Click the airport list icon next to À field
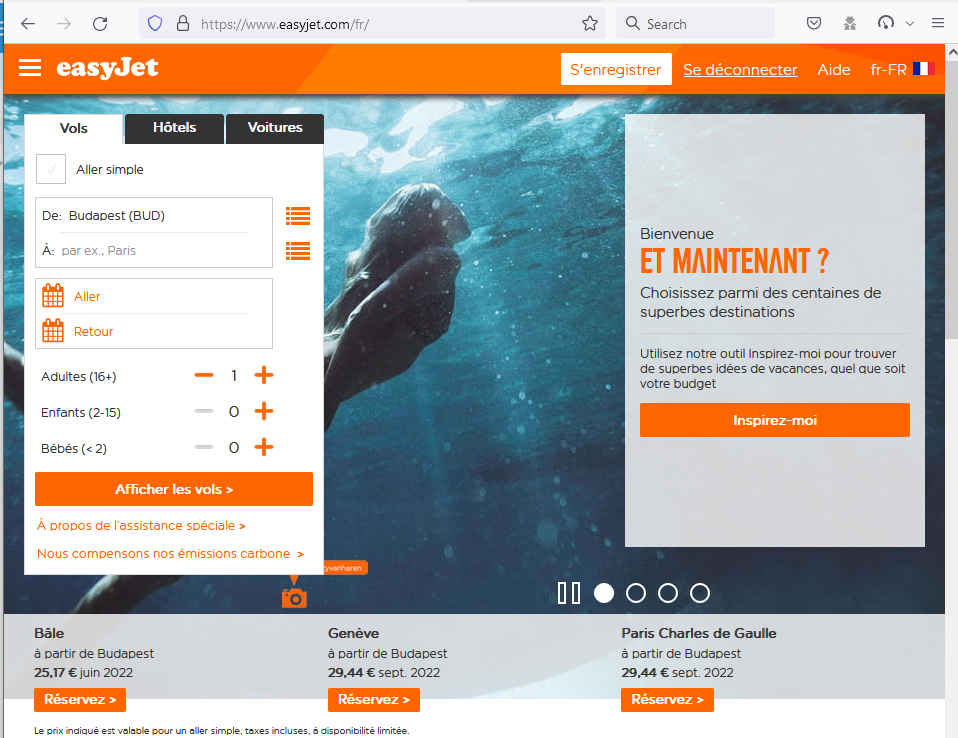Image resolution: width=958 pixels, height=738 pixels. (297, 251)
